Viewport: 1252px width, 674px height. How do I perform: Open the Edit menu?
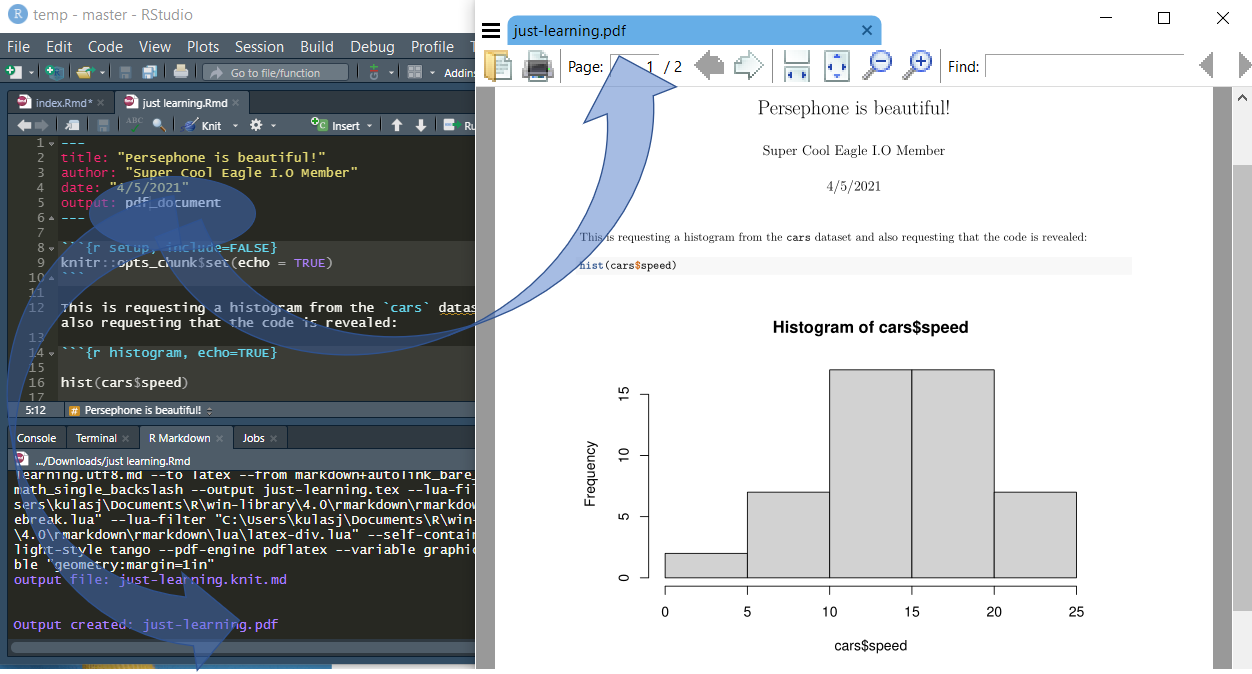coord(59,47)
